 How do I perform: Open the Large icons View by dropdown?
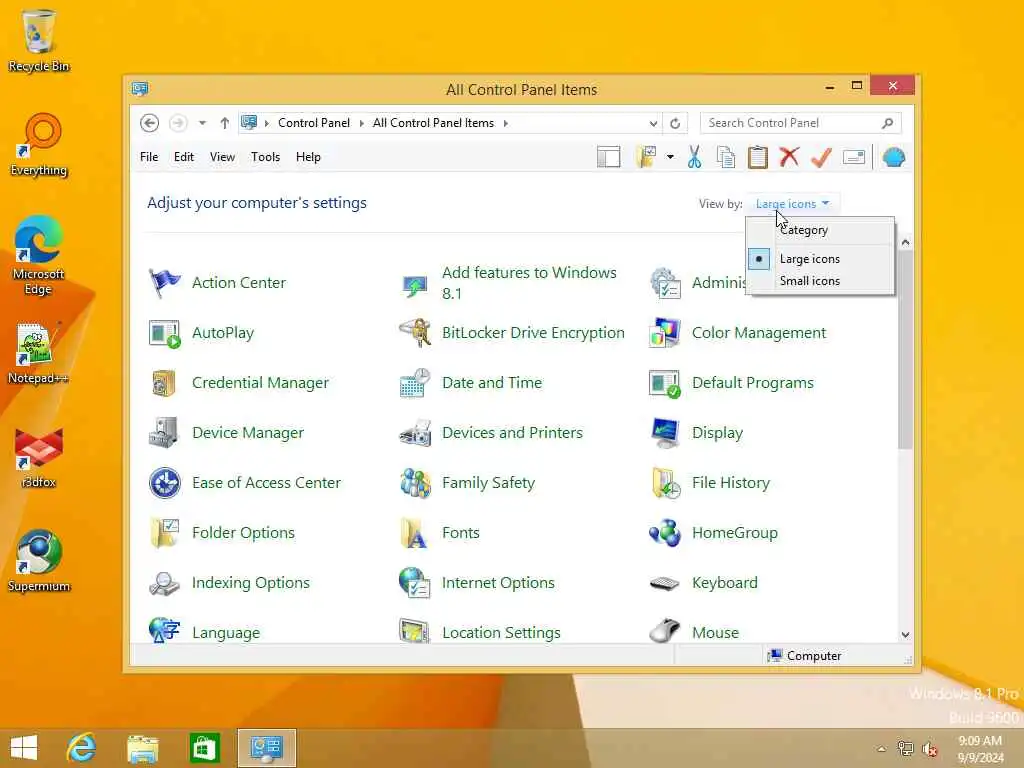792,204
